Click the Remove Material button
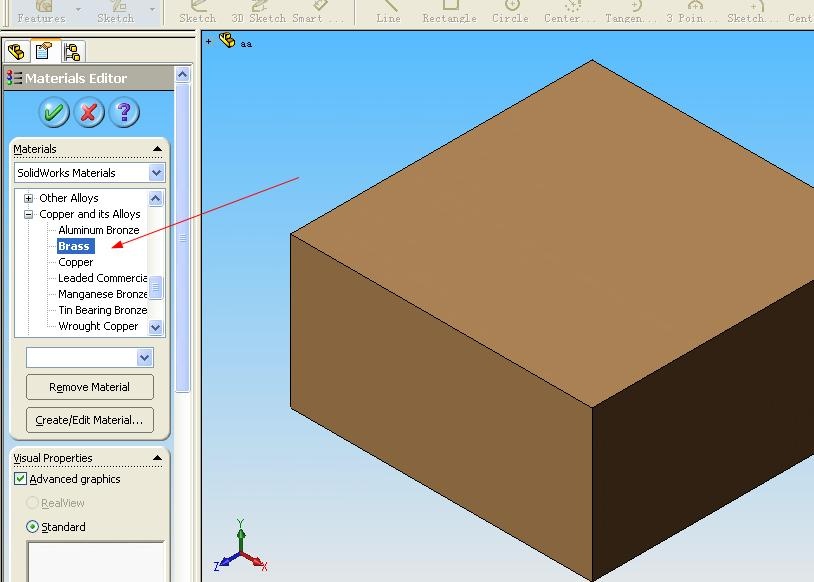 pos(90,387)
